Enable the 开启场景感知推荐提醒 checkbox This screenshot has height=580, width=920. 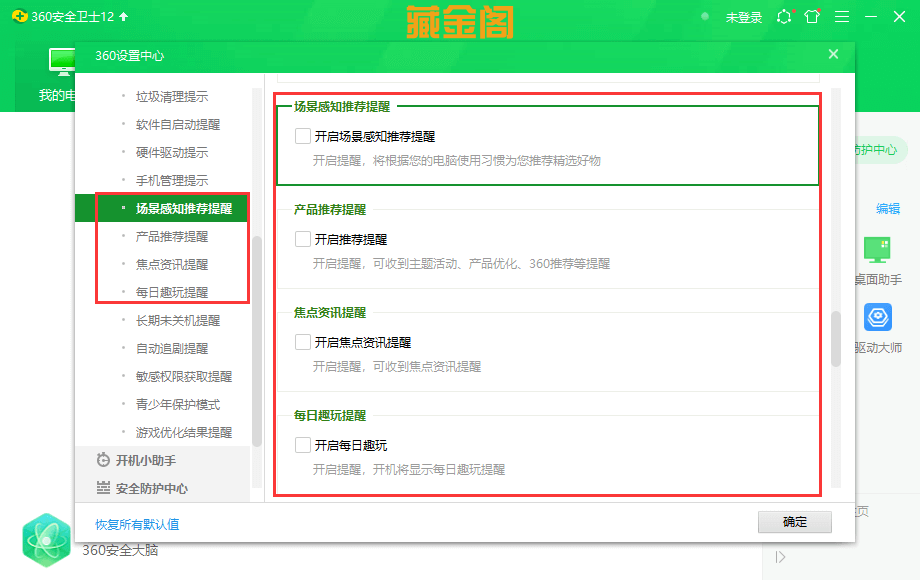pyautogui.click(x=303, y=136)
